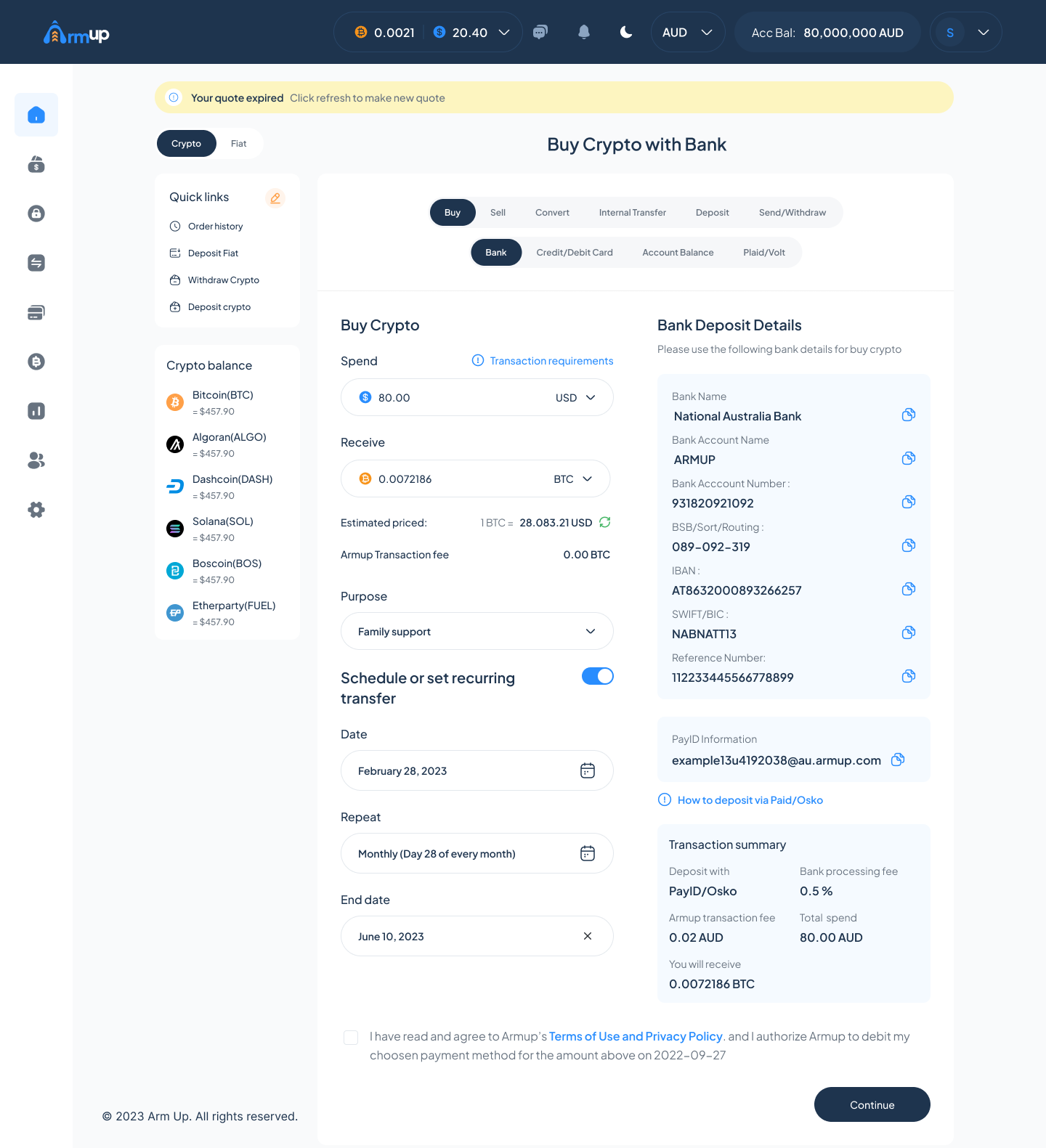The height and width of the screenshot is (1148, 1046).
Task: Select the Send/Withdraw tab
Action: [792, 212]
